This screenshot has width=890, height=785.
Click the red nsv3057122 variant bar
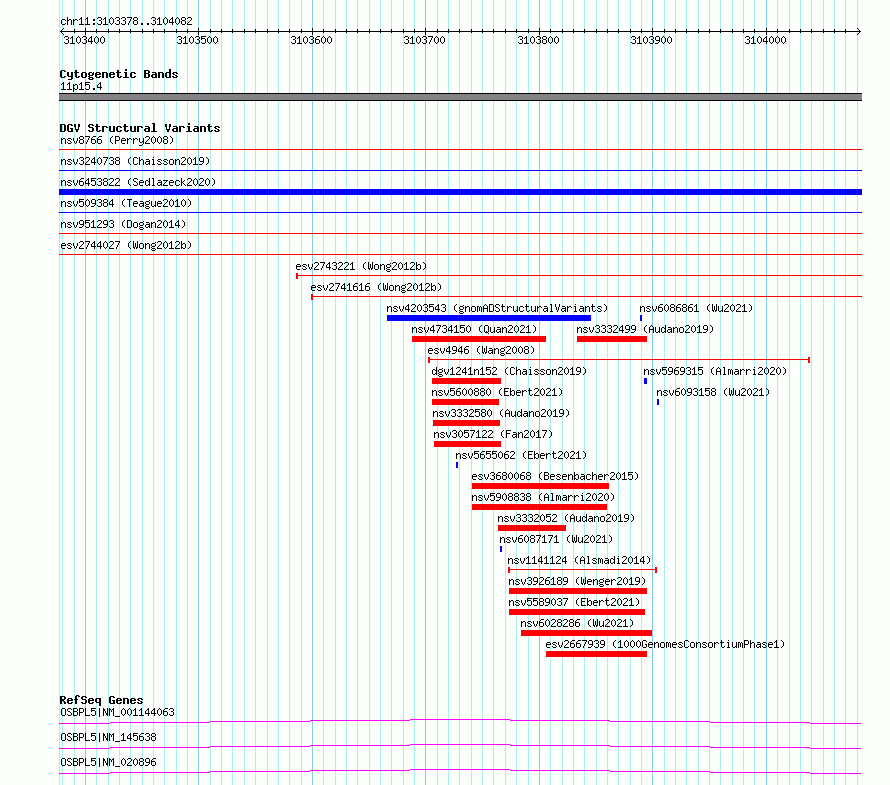pos(467,444)
